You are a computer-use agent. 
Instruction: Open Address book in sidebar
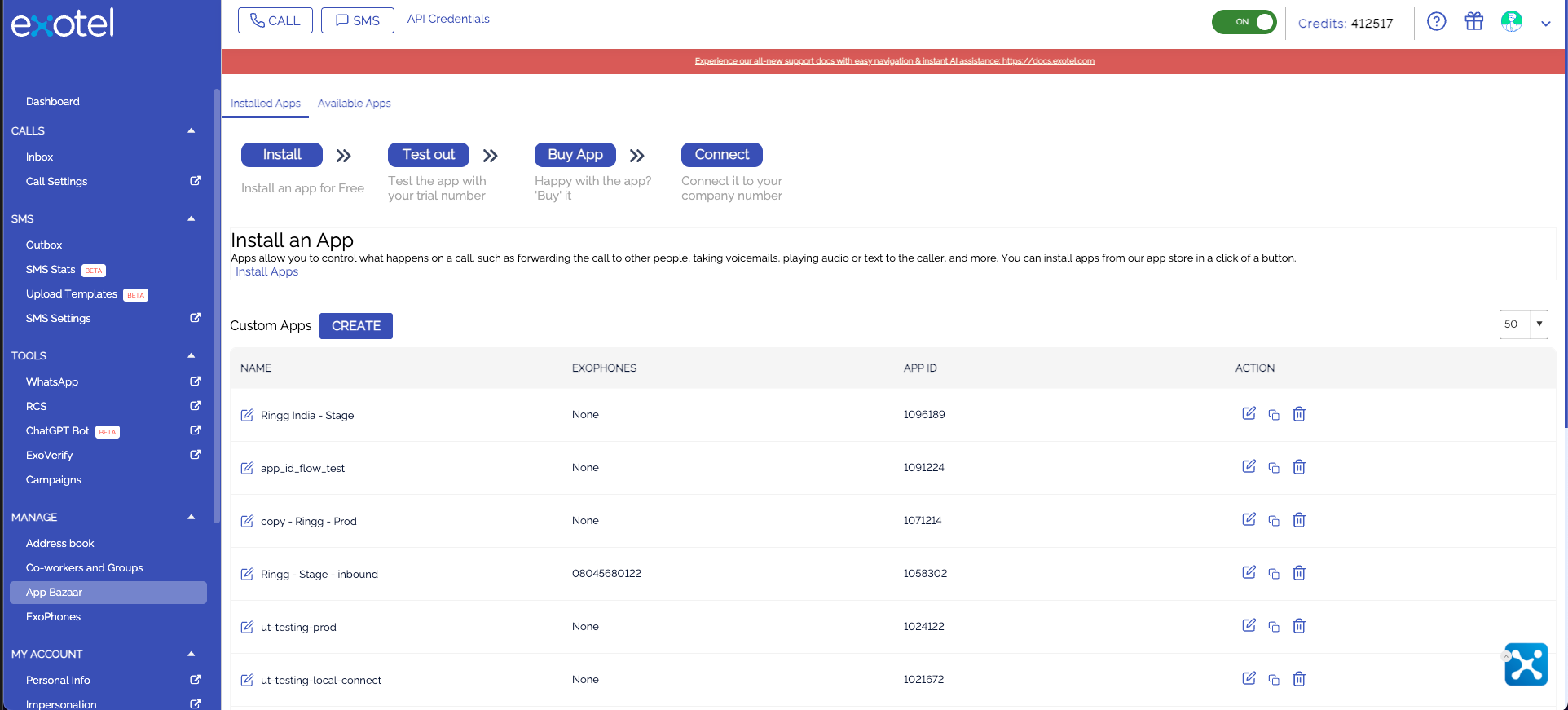[x=60, y=543]
